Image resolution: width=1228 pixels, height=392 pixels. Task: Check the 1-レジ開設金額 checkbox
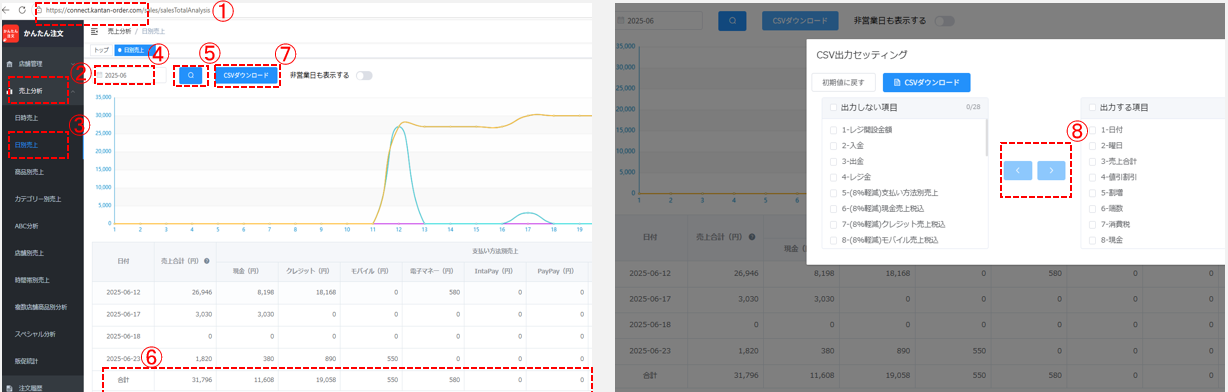click(x=833, y=130)
